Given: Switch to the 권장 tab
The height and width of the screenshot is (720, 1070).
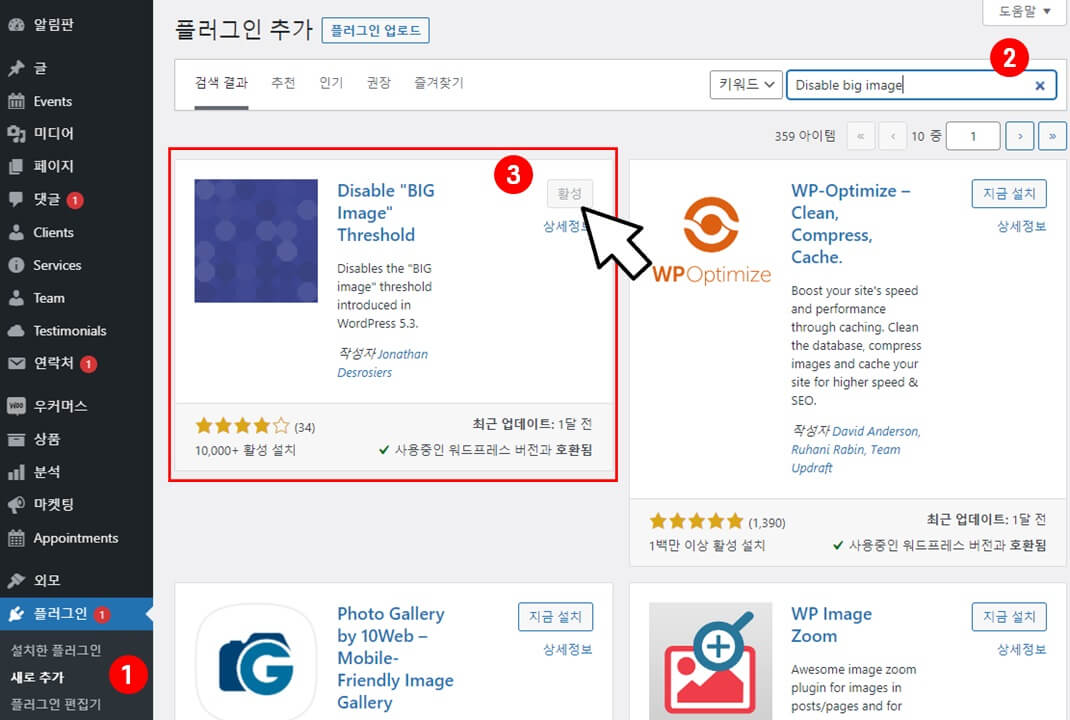Looking at the screenshot, I should point(379,83).
